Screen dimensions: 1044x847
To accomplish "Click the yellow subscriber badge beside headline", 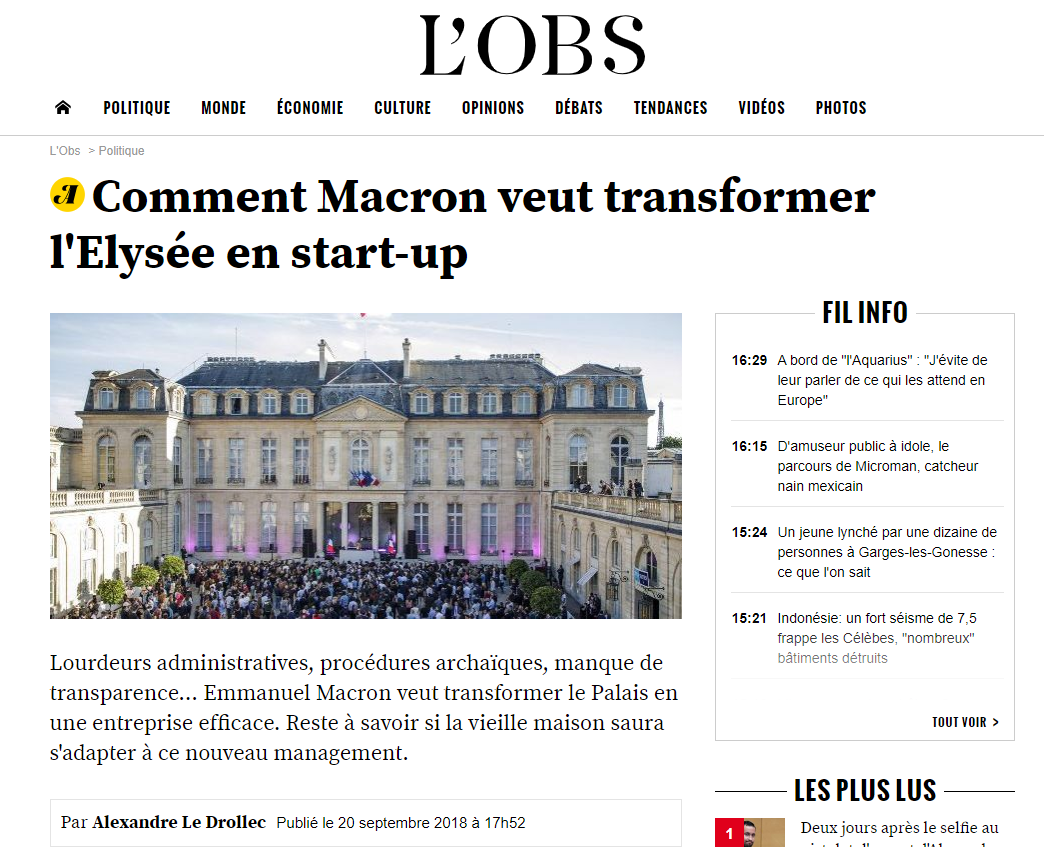I will (x=67, y=195).
